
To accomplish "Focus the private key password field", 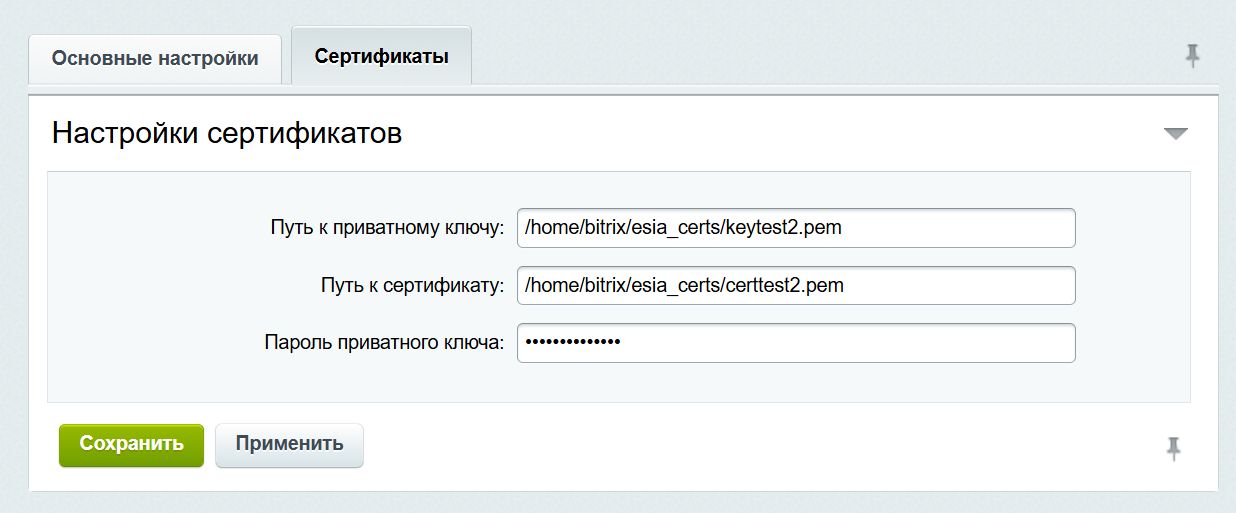I will 795,343.
